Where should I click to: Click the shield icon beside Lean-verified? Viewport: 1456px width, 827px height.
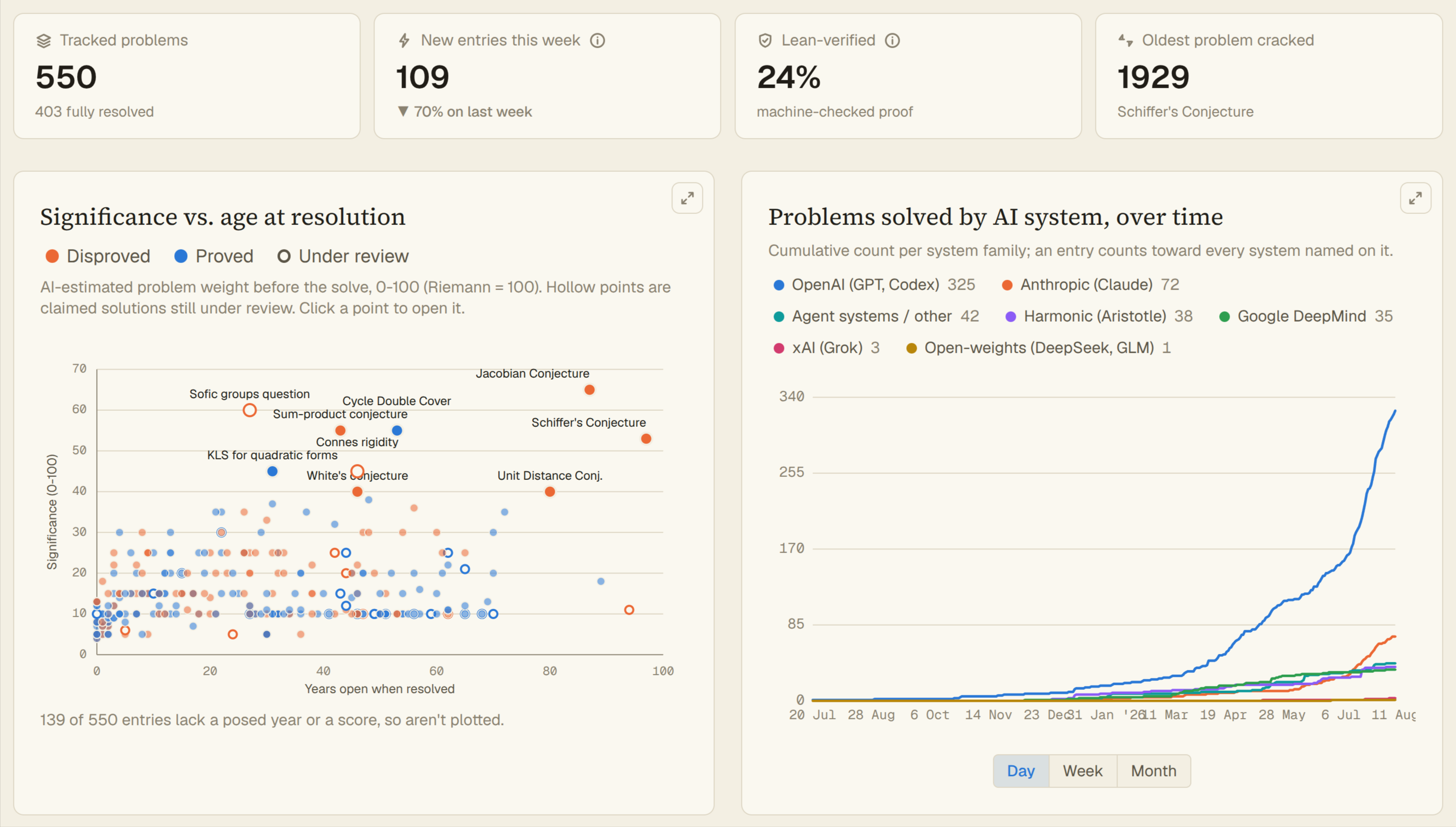[765, 41]
